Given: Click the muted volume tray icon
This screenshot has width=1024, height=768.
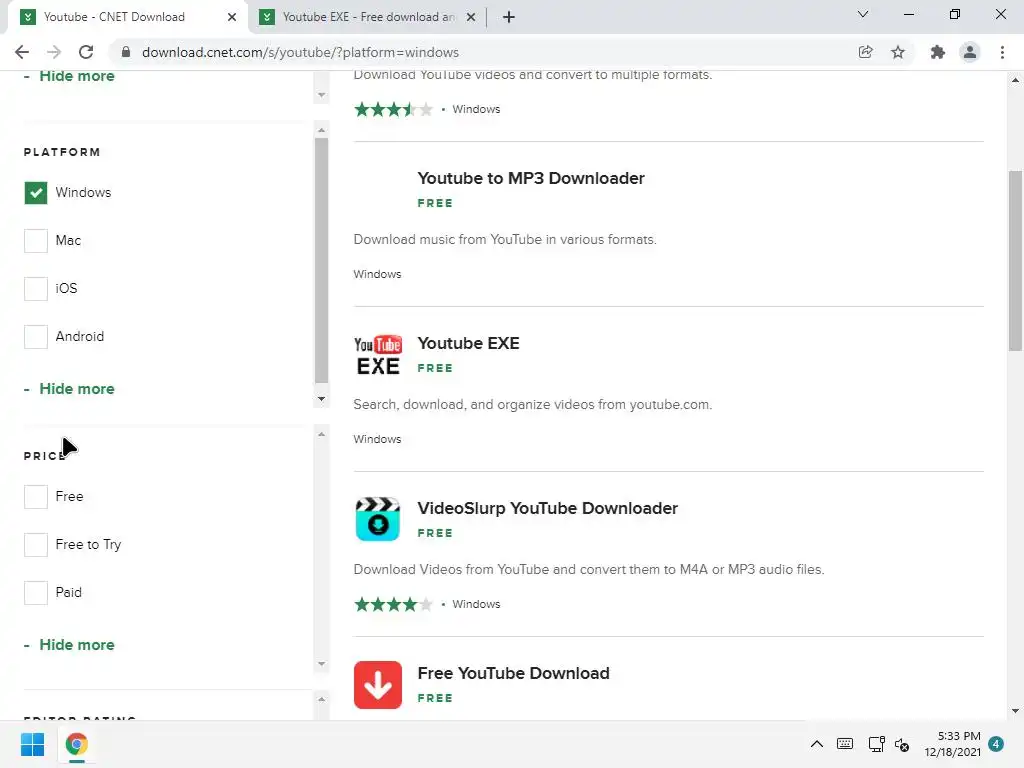Looking at the screenshot, I should (902, 744).
